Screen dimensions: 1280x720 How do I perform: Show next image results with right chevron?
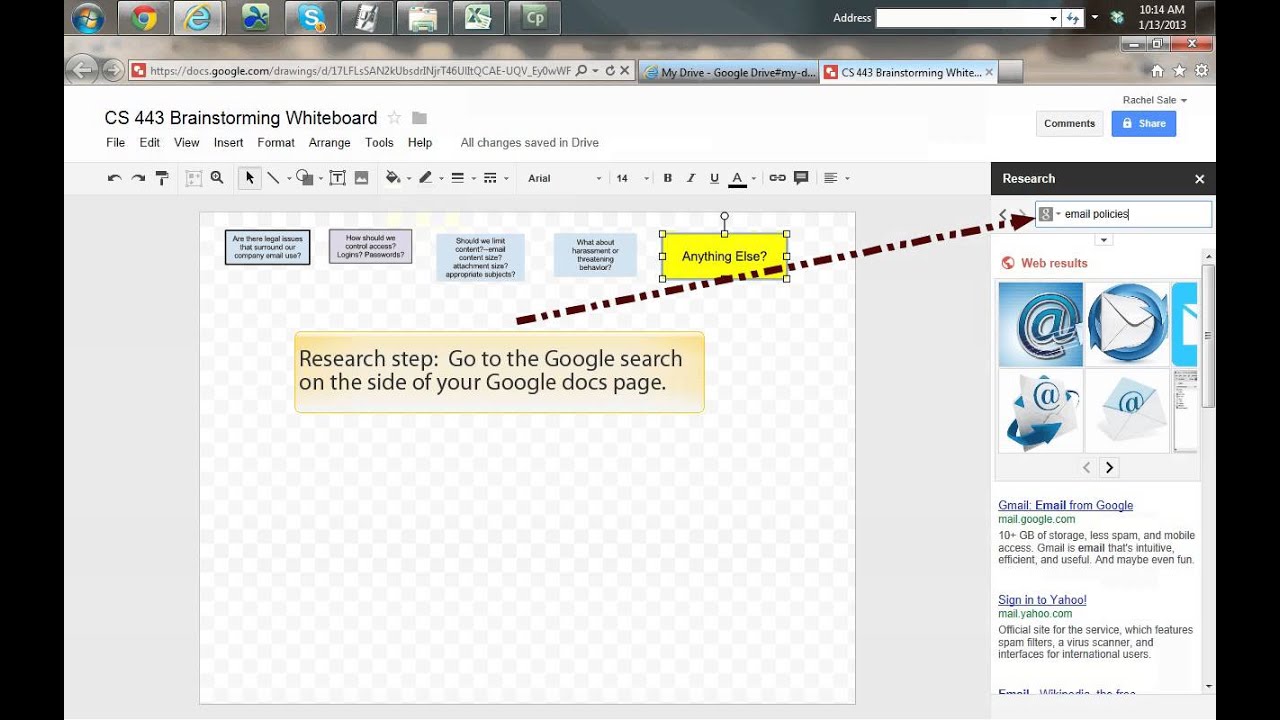(x=1108, y=467)
